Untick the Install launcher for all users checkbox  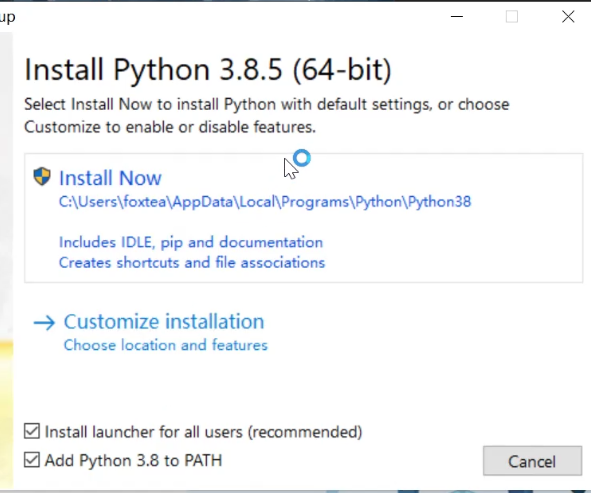click(x=32, y=431)
